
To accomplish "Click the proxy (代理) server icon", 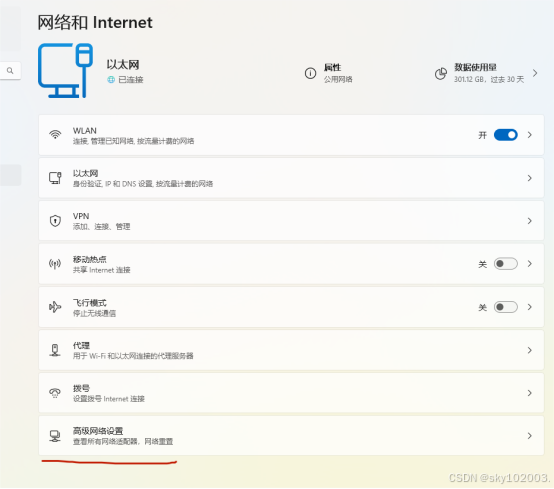I will click(x=55, y=350).
